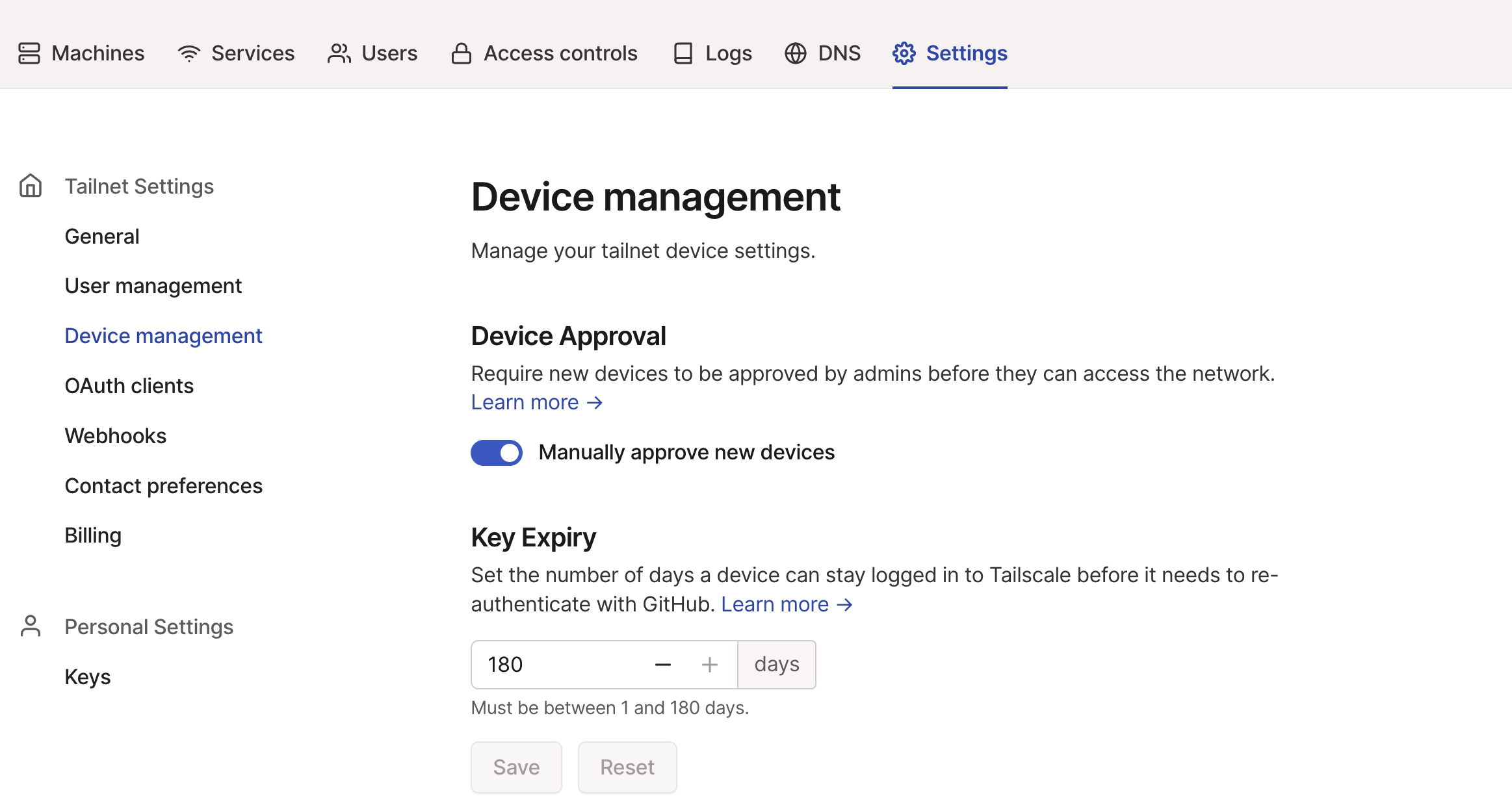This screenshot has width=1512, height=807.
Task: Click the Tailnet Settings heading text
Action: (139, 186)
